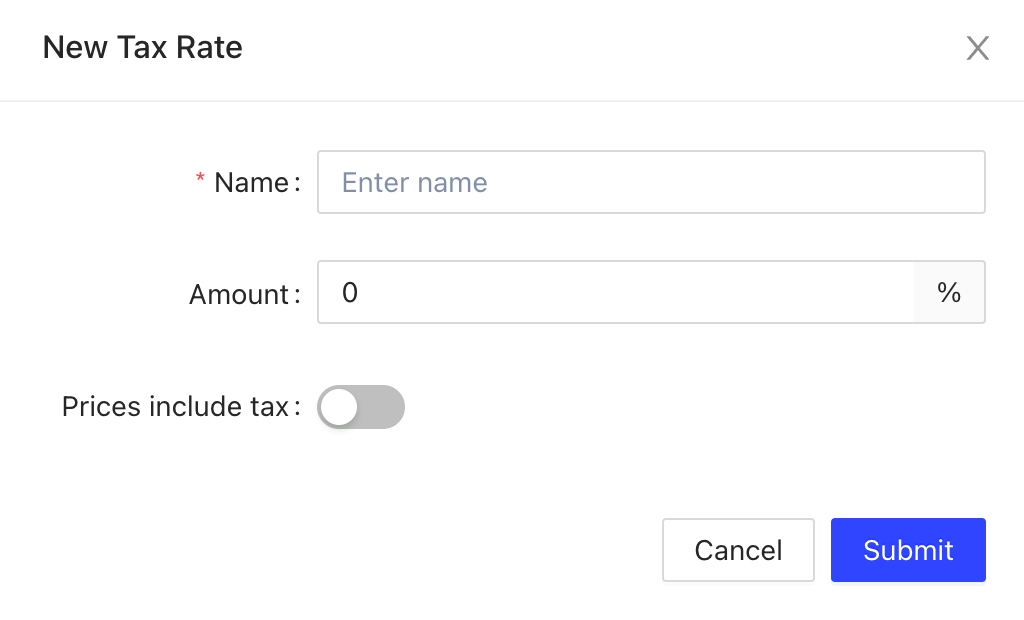The width and height of the screenshot is (1024, 620).
Task: Focus the Name input field
Action: point(651,182)
